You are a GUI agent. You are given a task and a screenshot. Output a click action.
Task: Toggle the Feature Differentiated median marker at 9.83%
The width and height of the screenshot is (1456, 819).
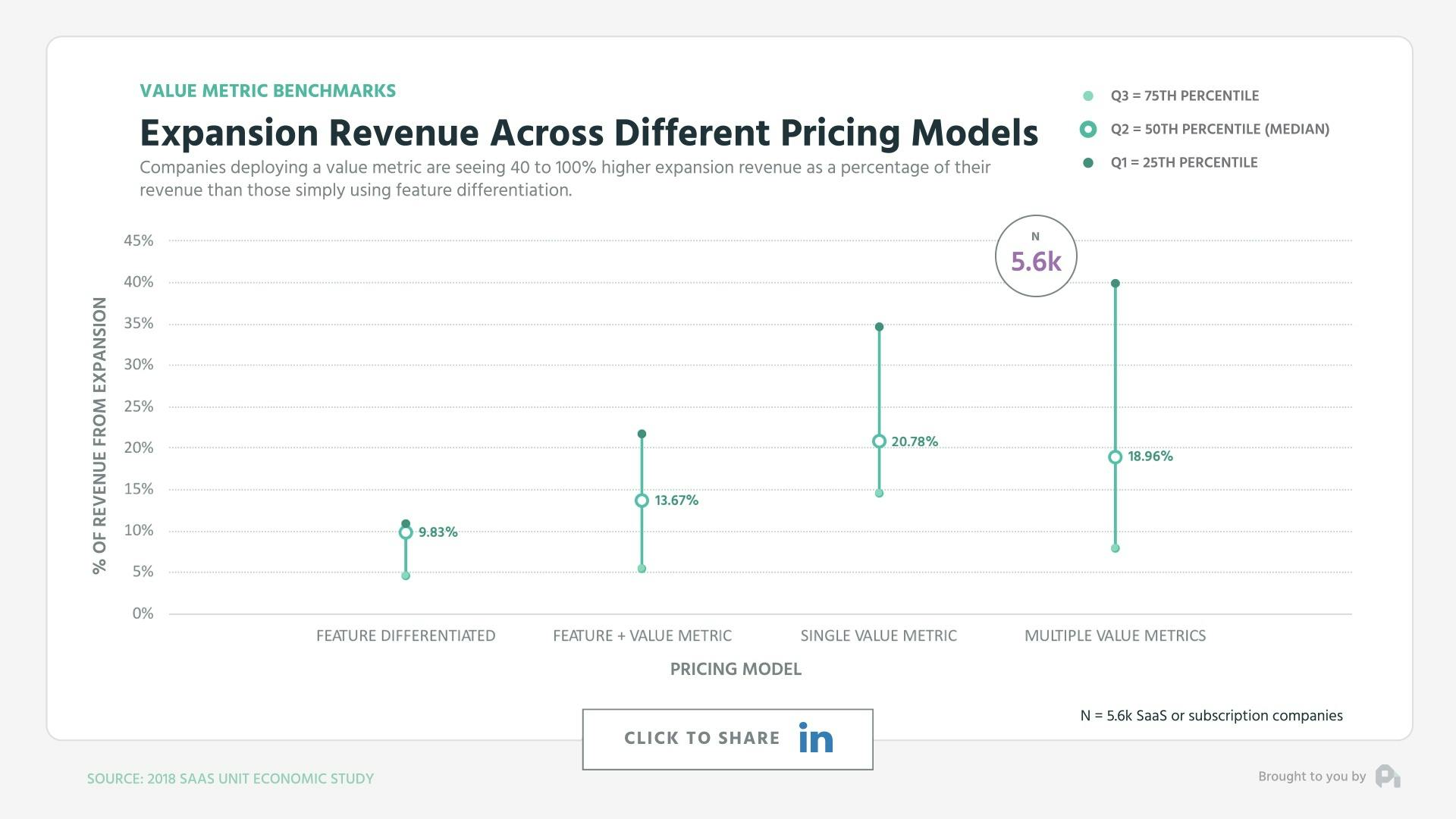pos(406,532)
